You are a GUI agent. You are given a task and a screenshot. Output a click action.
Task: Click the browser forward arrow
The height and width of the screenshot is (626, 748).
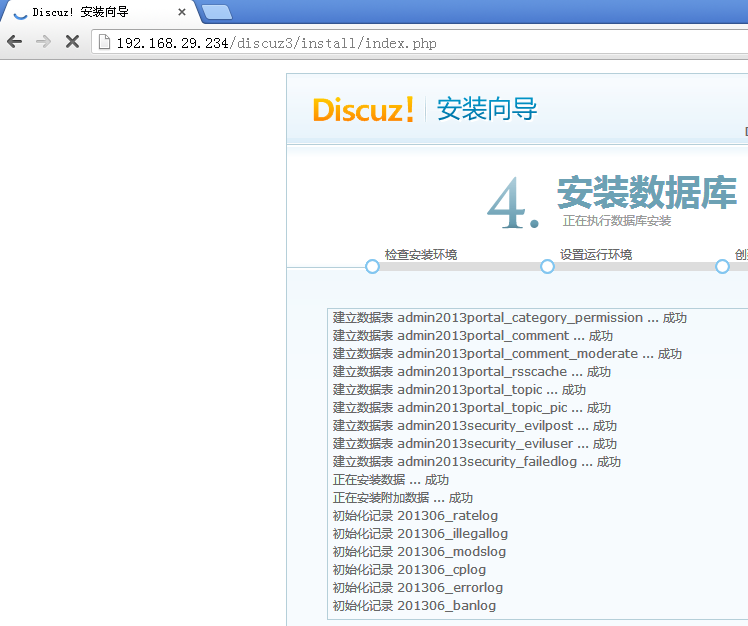coord(43,42)
